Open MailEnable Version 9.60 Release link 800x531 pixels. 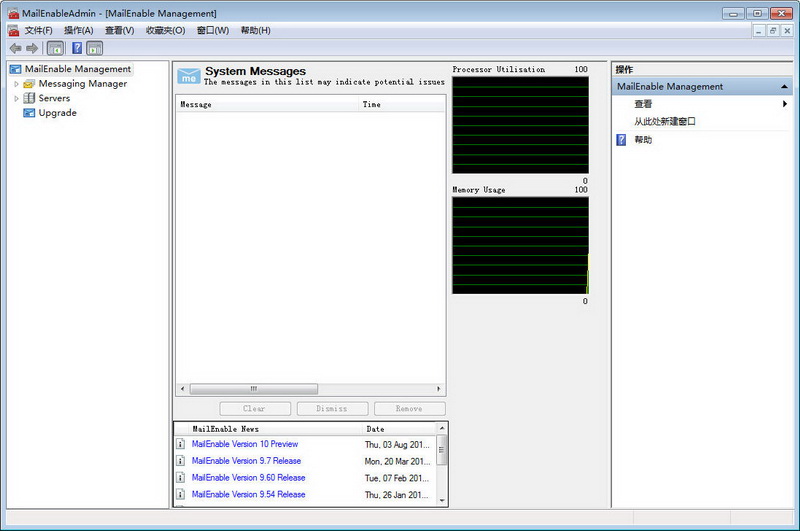click(x=248, y=478)
